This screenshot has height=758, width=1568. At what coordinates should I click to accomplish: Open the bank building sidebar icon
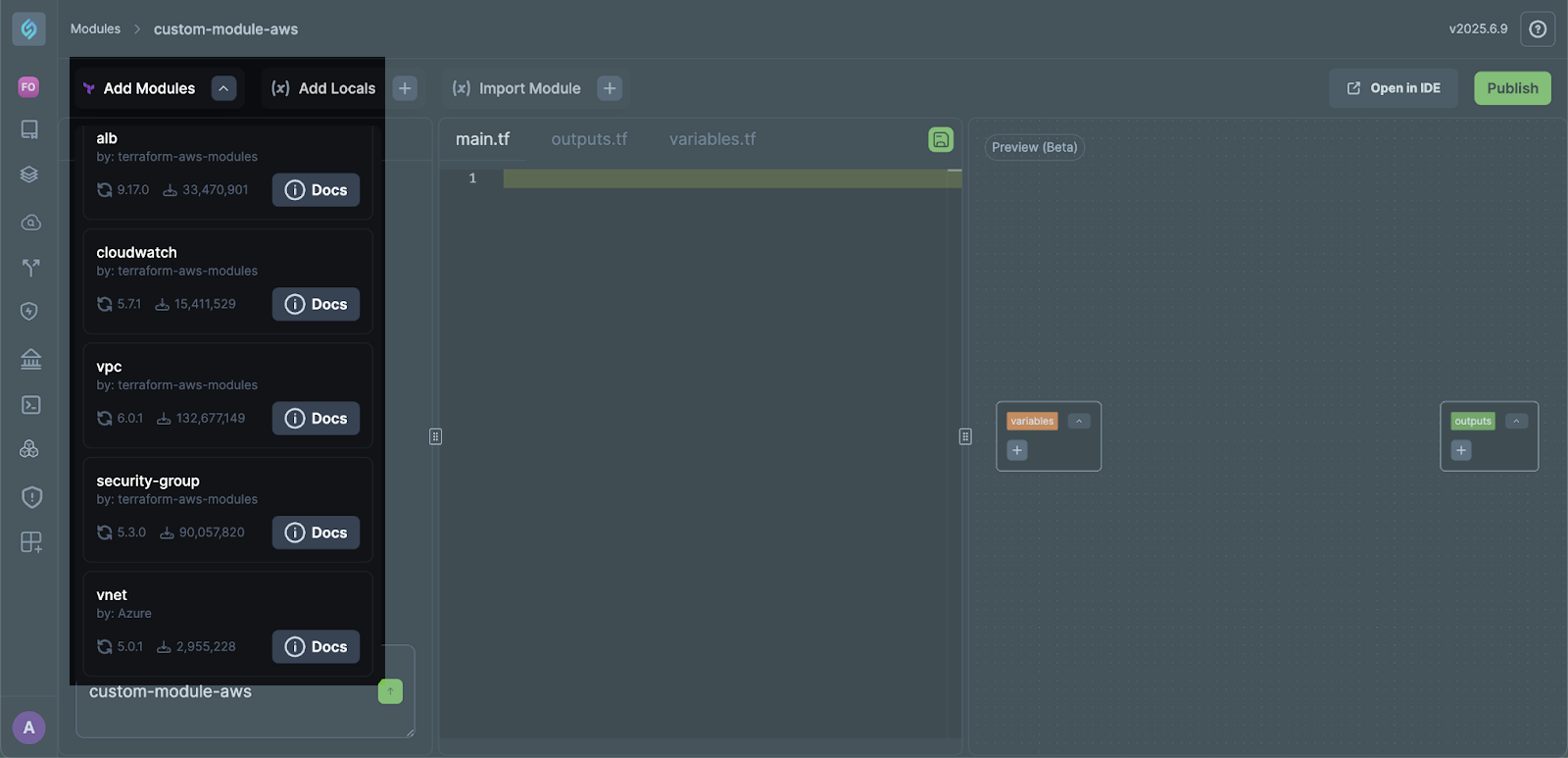[30, 359]
